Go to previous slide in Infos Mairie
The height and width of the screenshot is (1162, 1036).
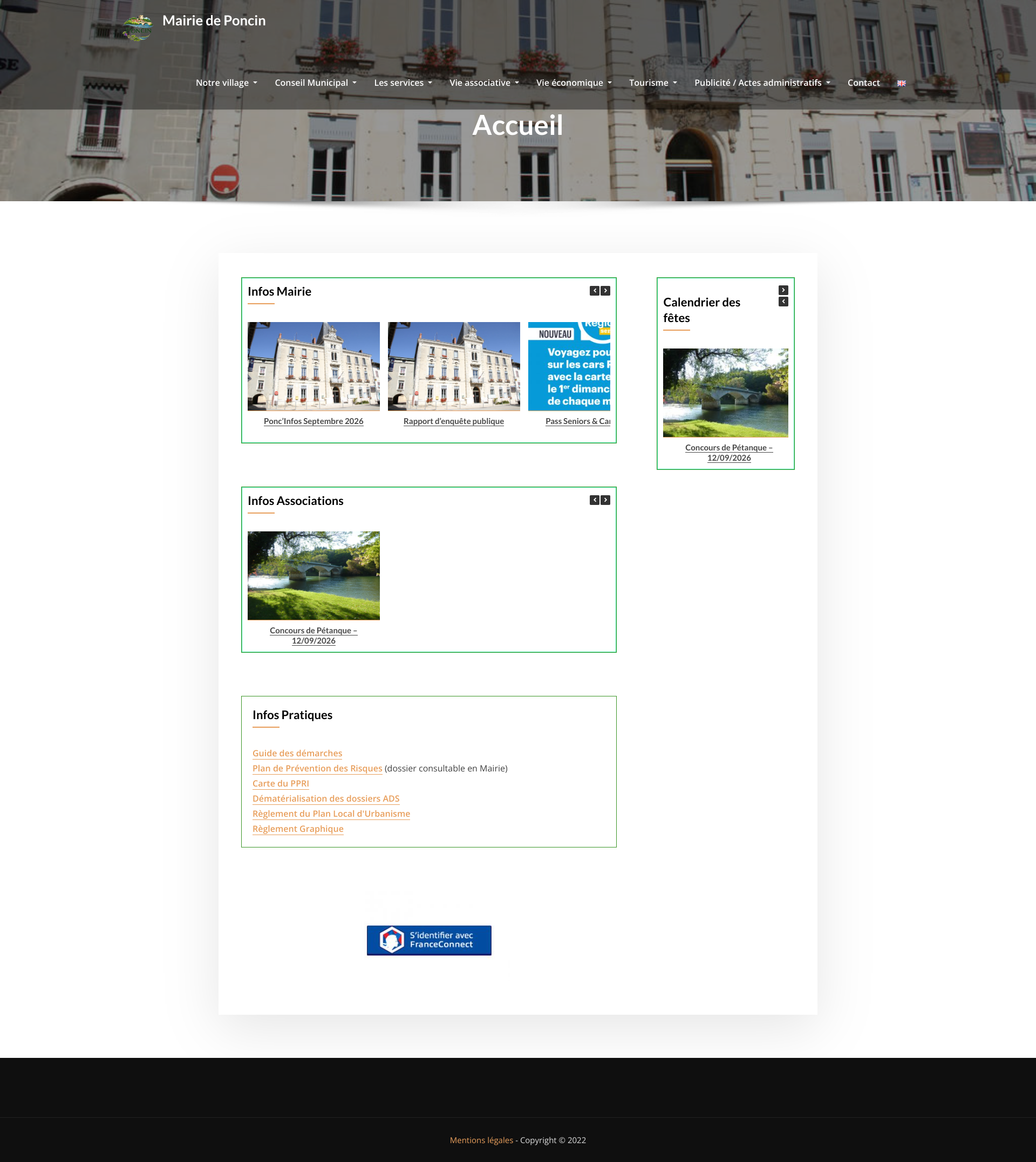point(594,291)
